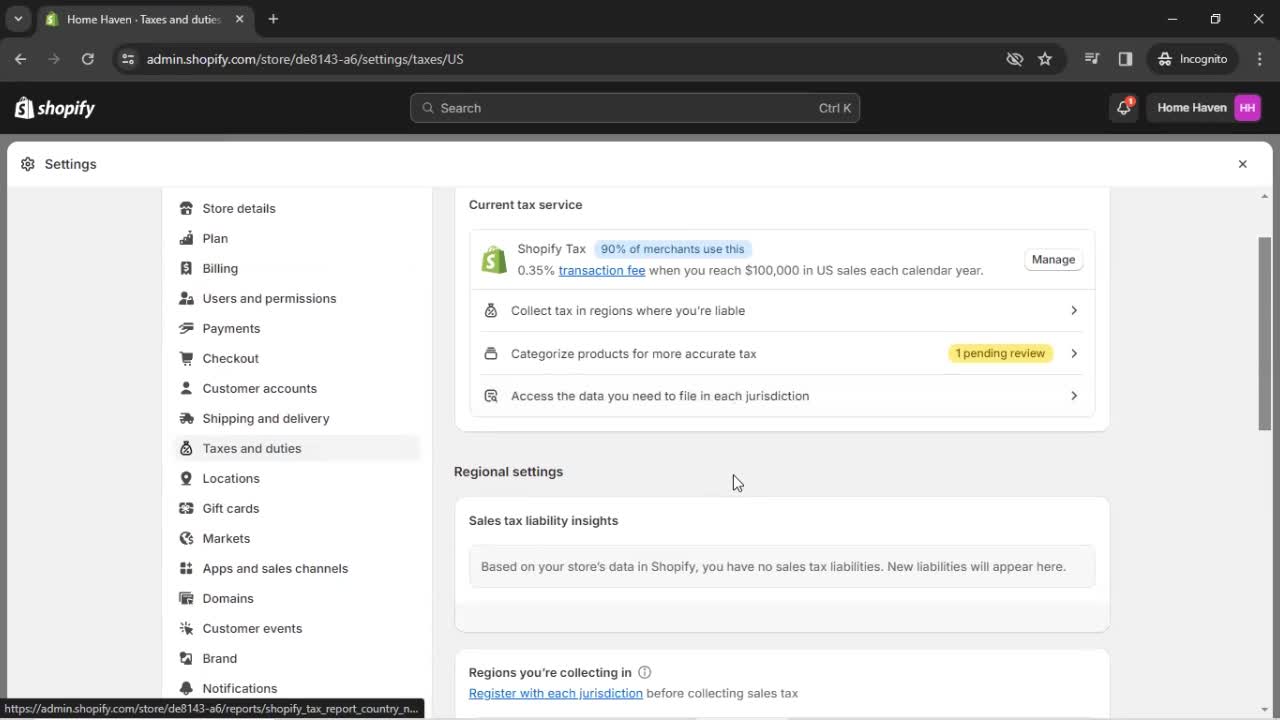Open Users and permissions settings
The width and height of the screenshot is (1280, 720).
[269, 298]
